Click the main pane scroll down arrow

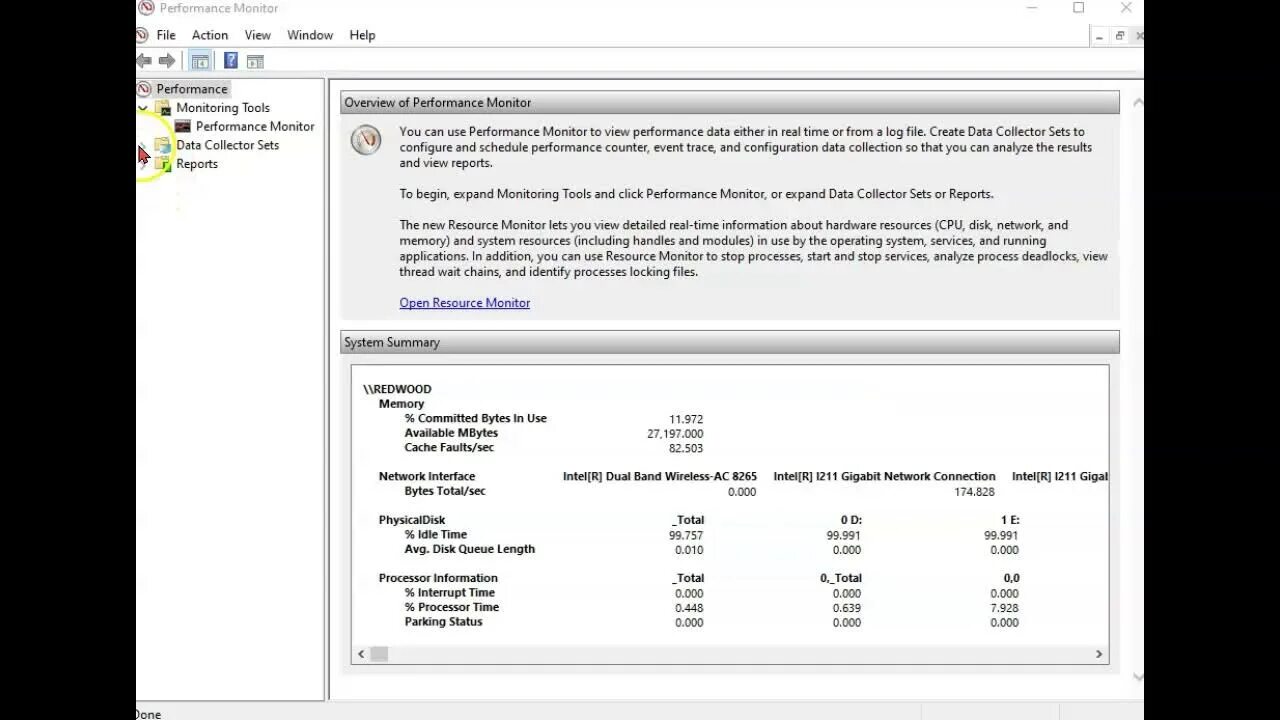pyautogui.click(x=1138, y=677)
